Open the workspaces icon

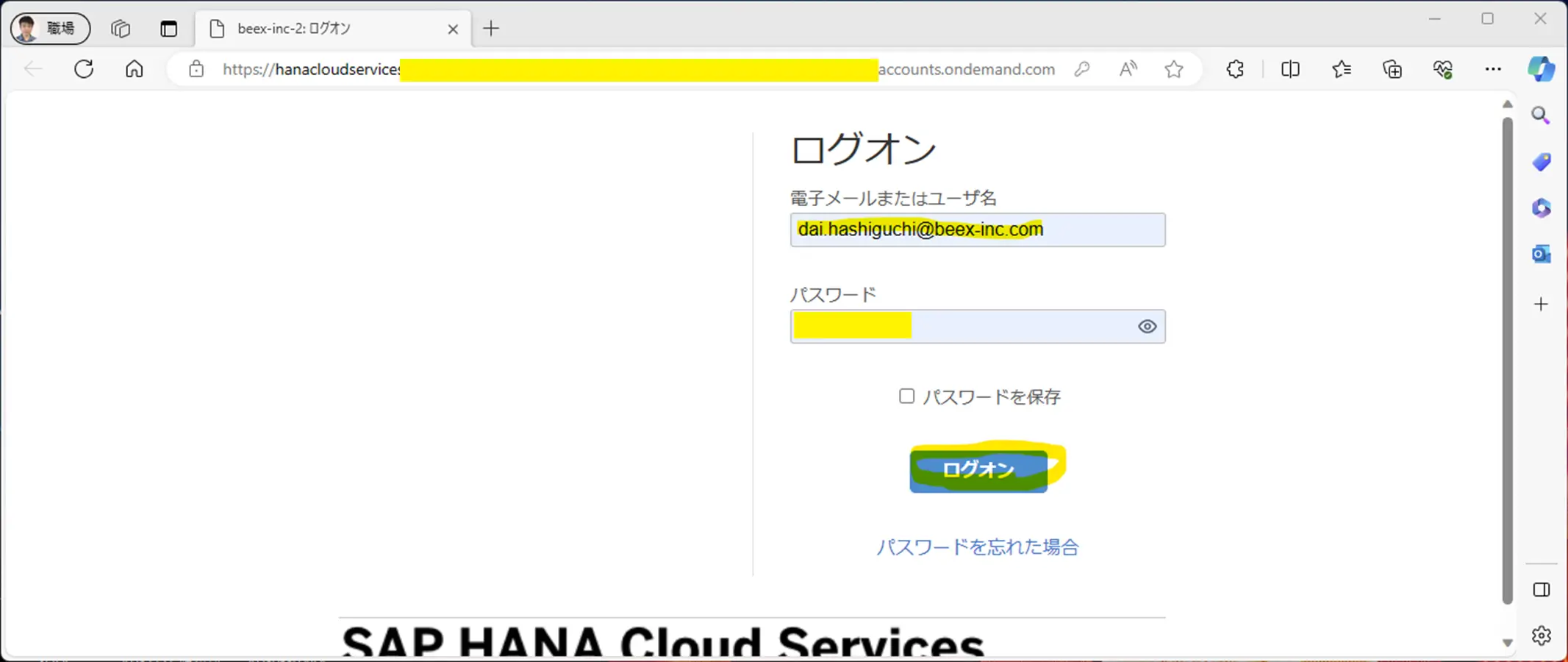point(121,29)
